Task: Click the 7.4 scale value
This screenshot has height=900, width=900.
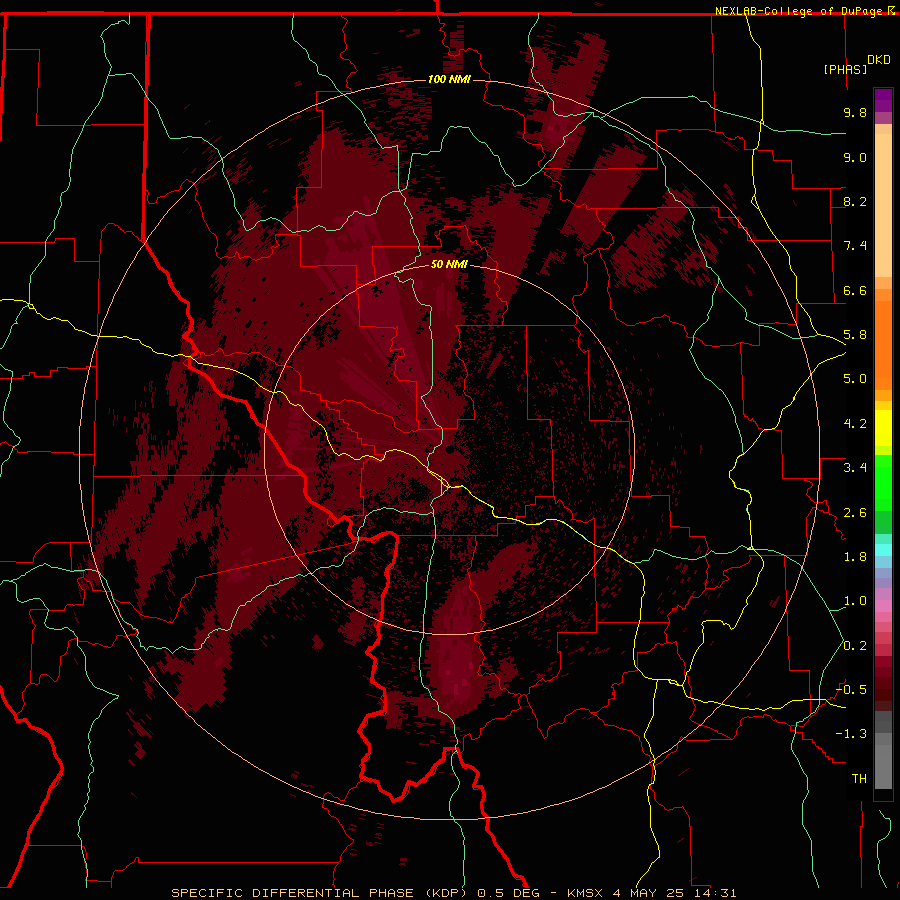Action: (855, 246)
